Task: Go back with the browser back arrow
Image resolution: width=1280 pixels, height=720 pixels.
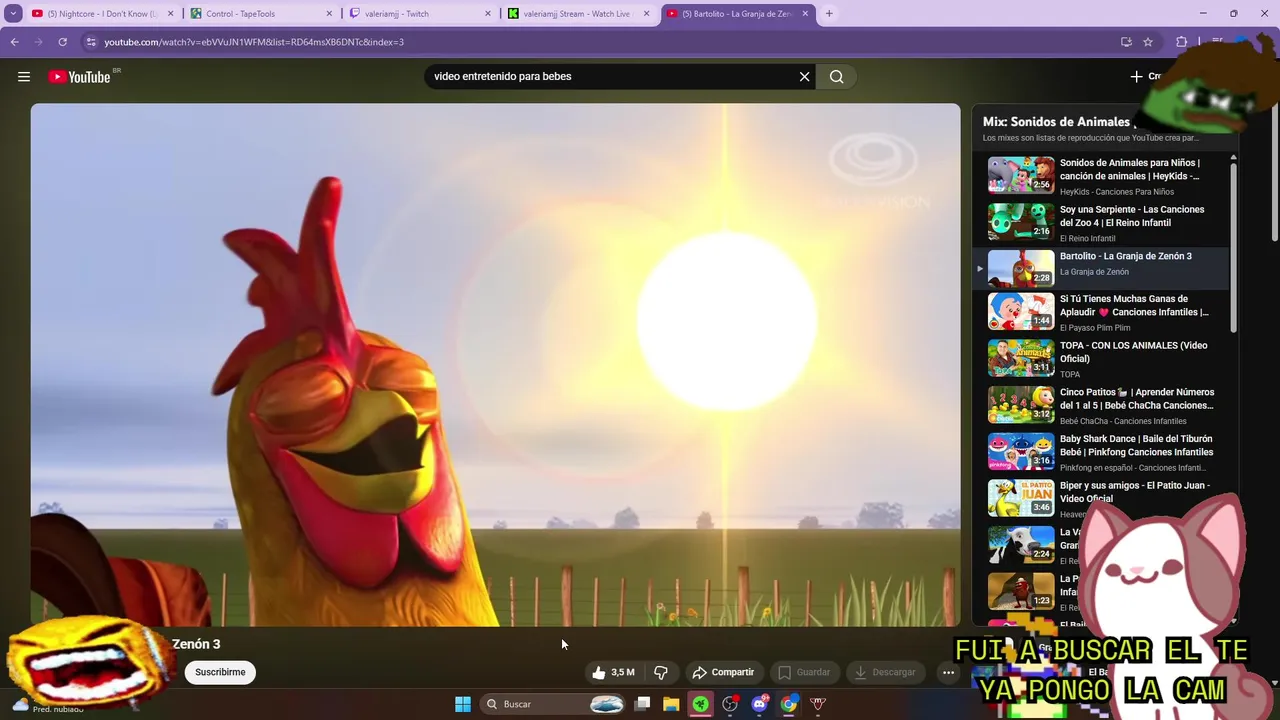Action: [15, 42]
